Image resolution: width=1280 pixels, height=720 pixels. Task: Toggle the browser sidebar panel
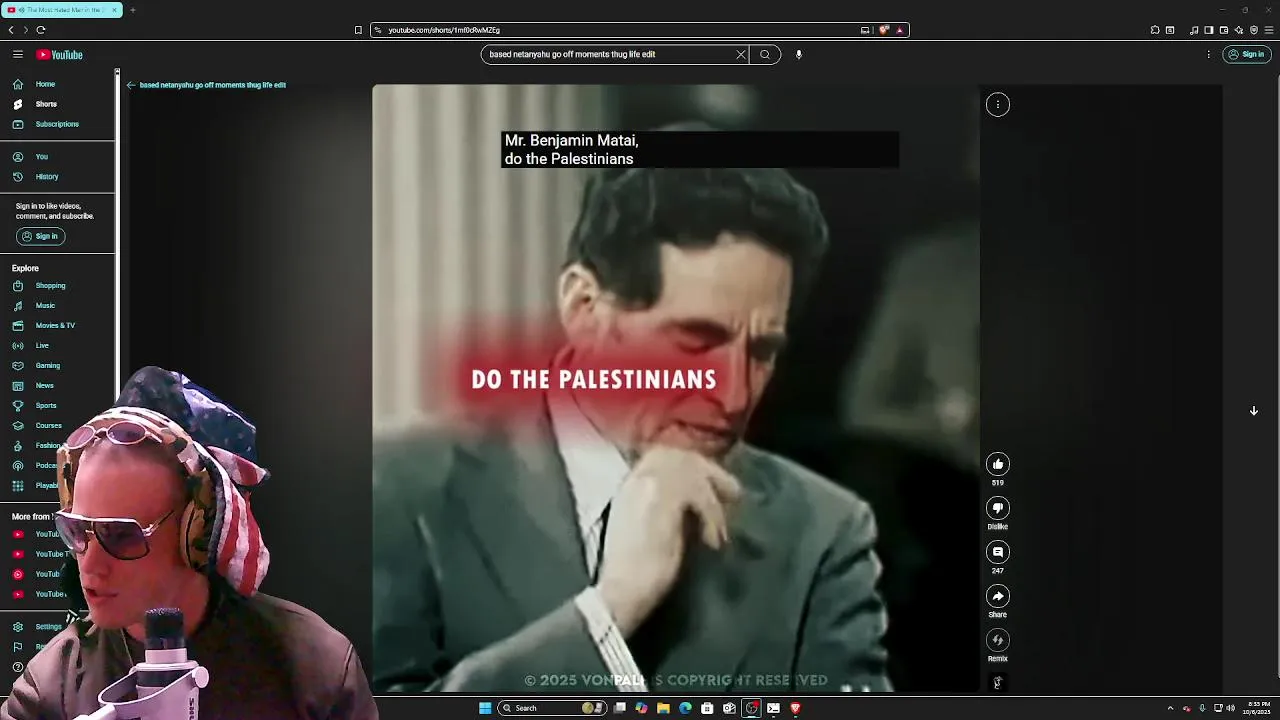coord(1209,30)
